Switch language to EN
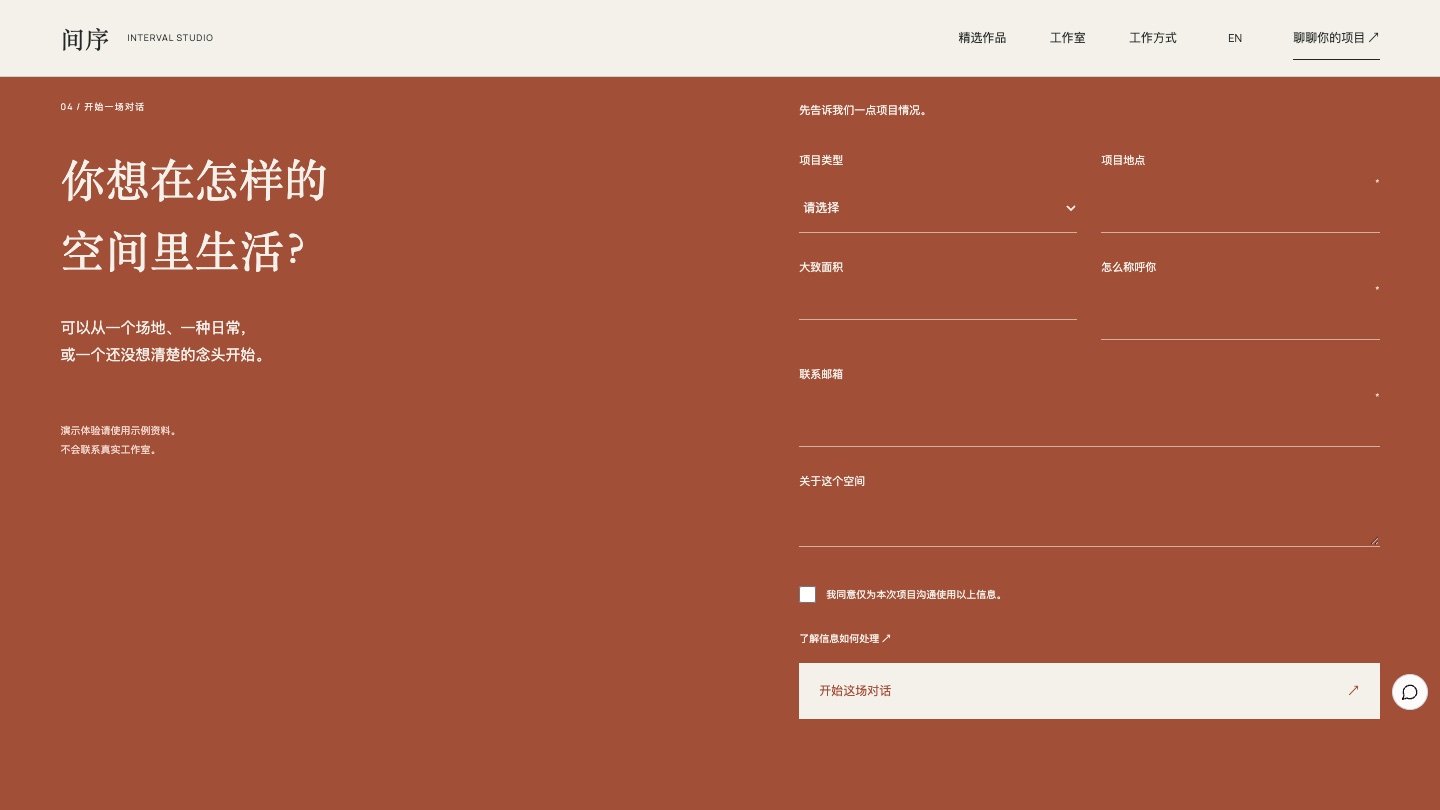1440x810 pixels. (1235, 38)
